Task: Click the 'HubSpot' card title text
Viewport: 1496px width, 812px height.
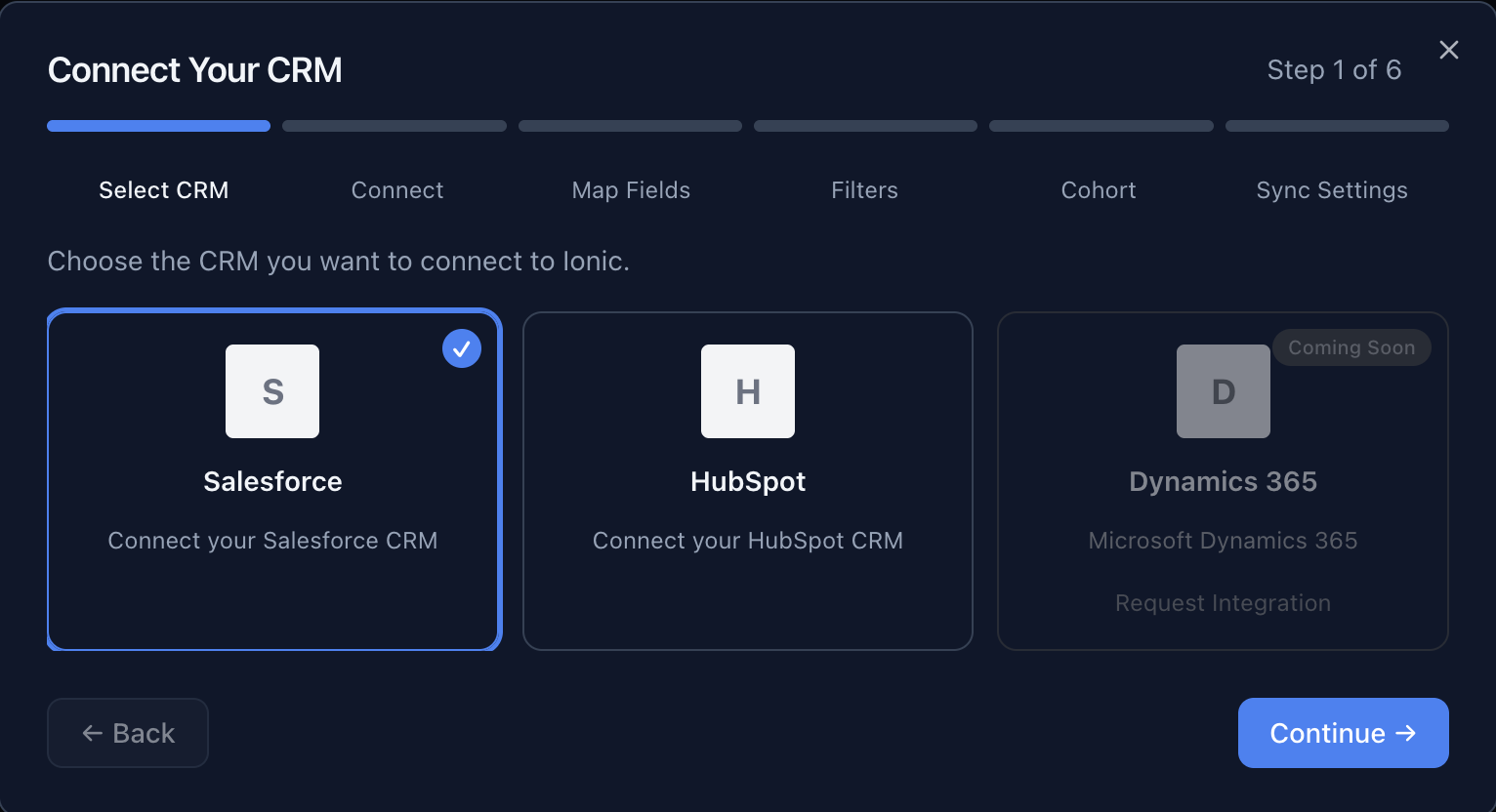Action: click(748, 481)
